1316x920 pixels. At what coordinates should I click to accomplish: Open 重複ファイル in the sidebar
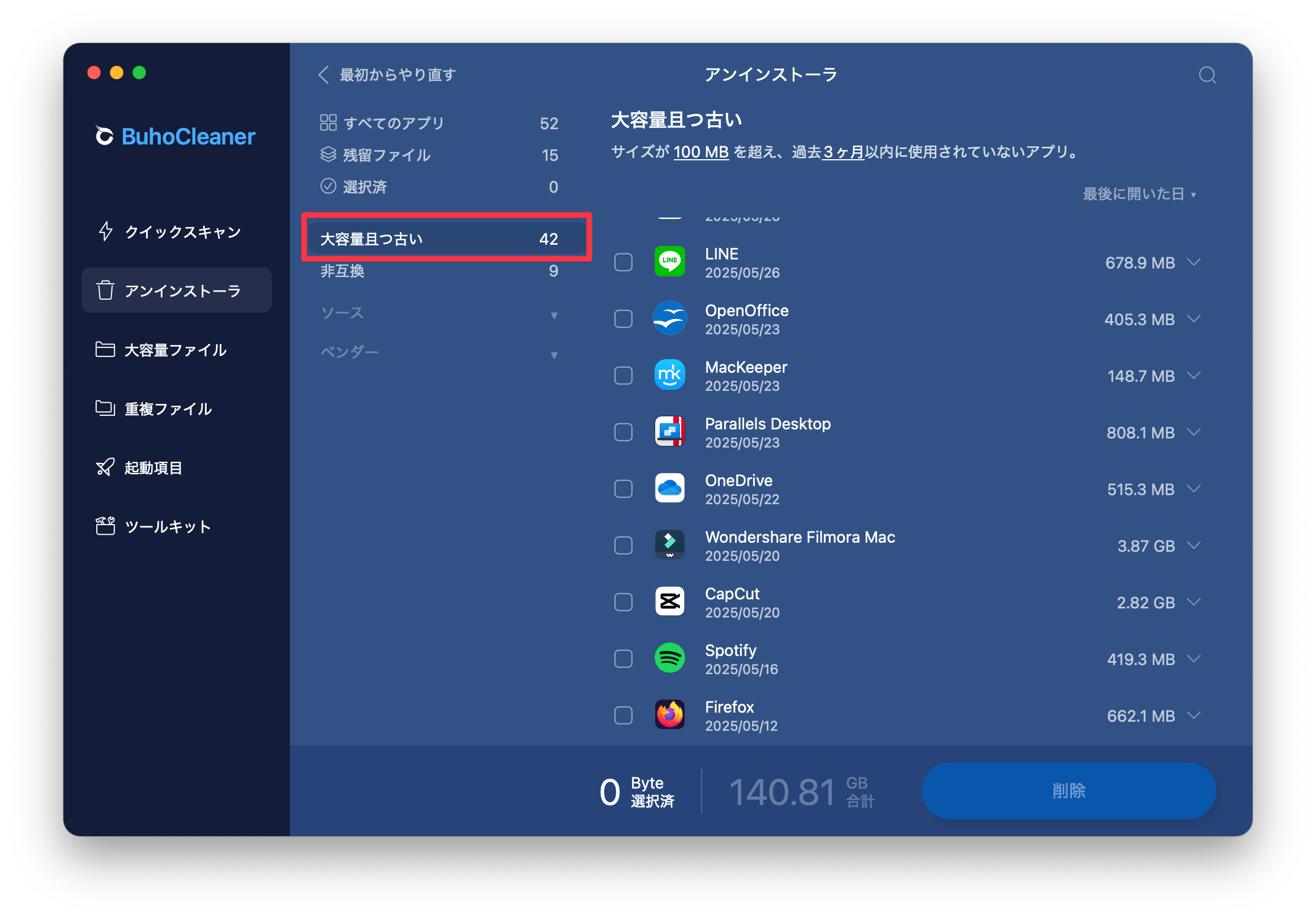(x=177, y=409)
